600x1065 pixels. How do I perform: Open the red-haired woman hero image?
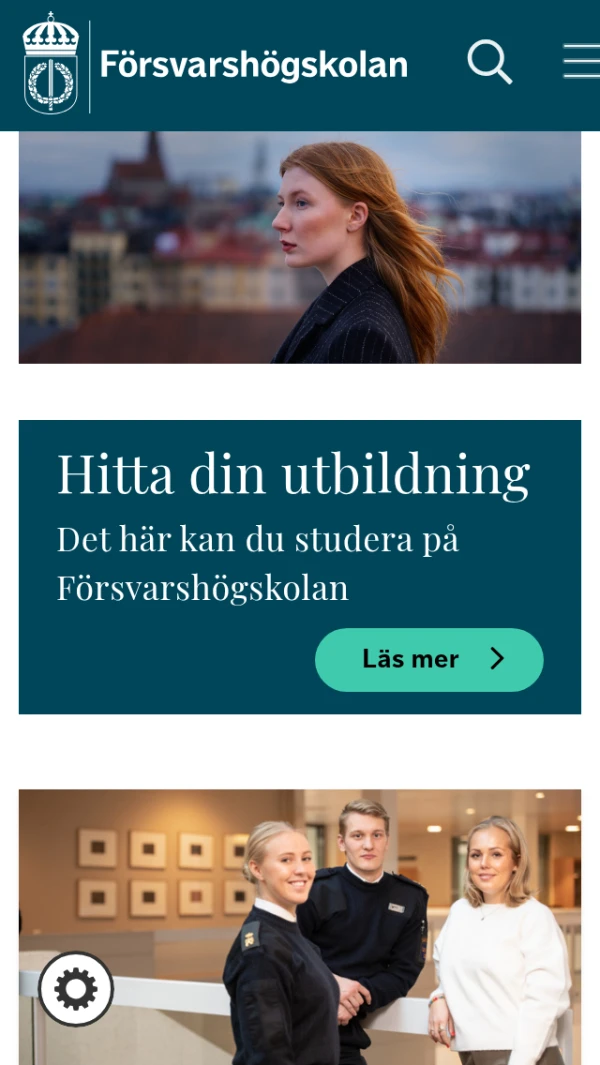pos(300,247)
